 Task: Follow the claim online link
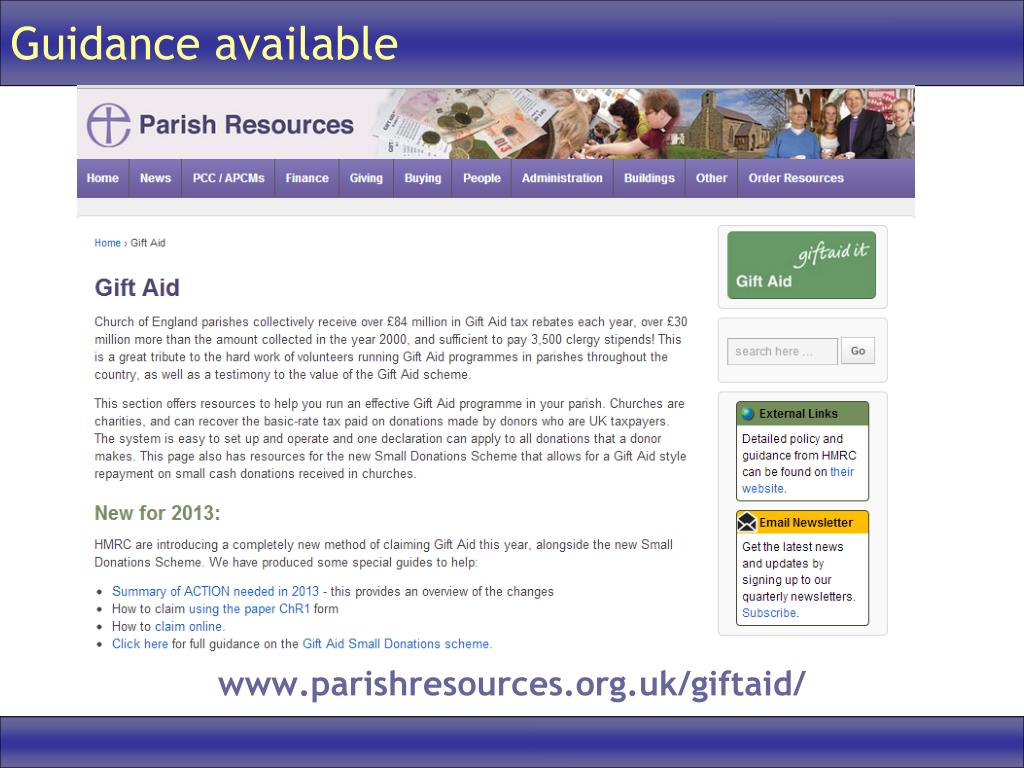coord(189,626)
